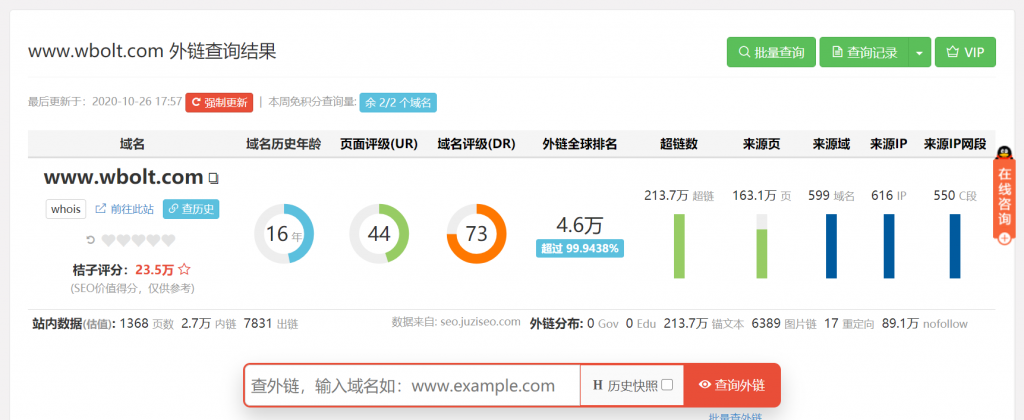Click the 域名历史年龄 column header
The width and height of the screenshot is (1024, 420).
284,144
